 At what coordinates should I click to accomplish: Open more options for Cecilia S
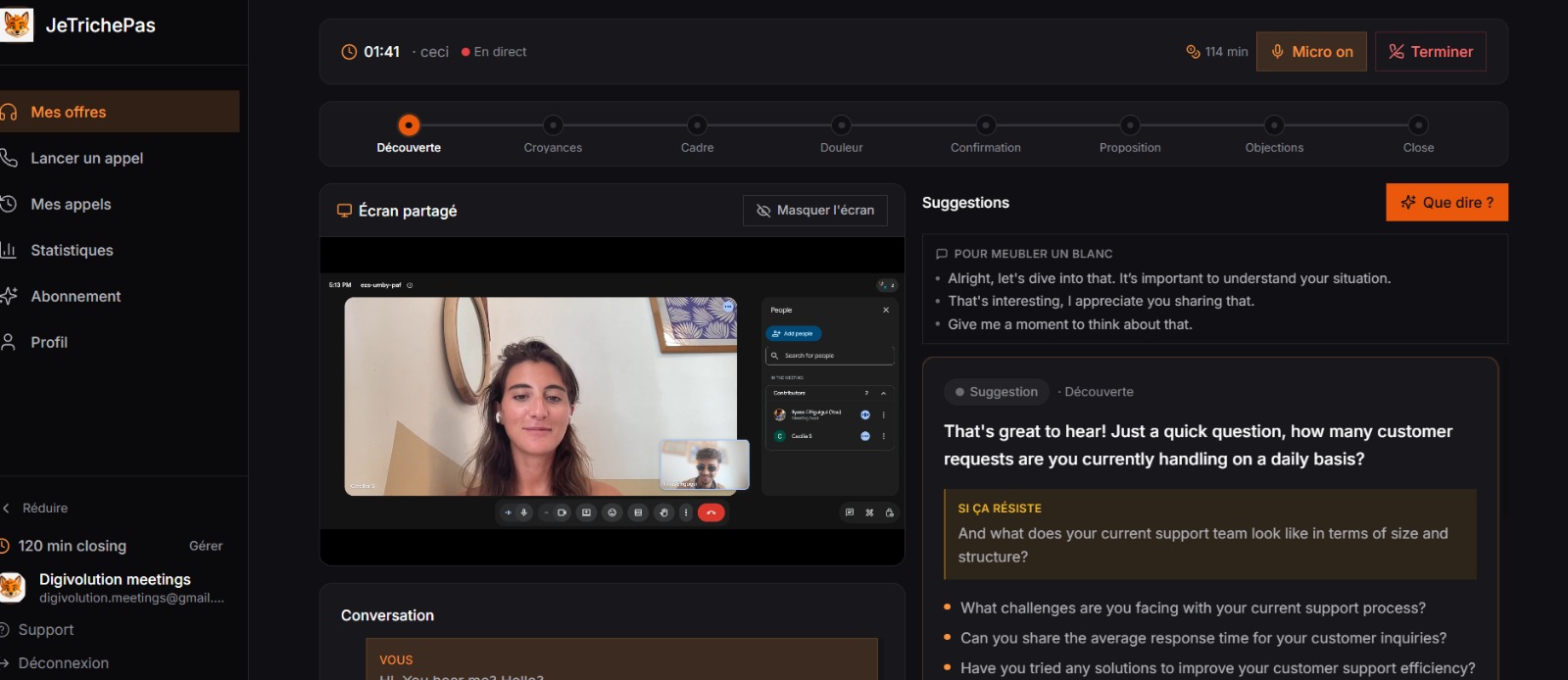coord(884,436)
